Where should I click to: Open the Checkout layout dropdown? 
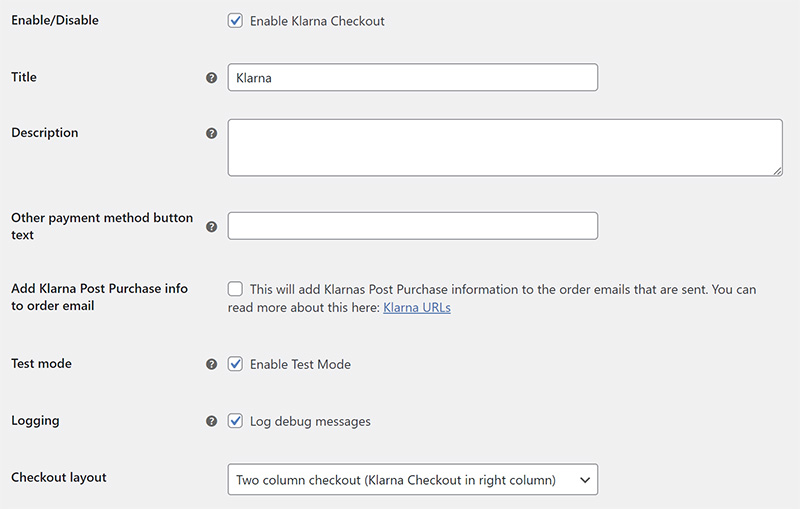(x=412, y=480)
